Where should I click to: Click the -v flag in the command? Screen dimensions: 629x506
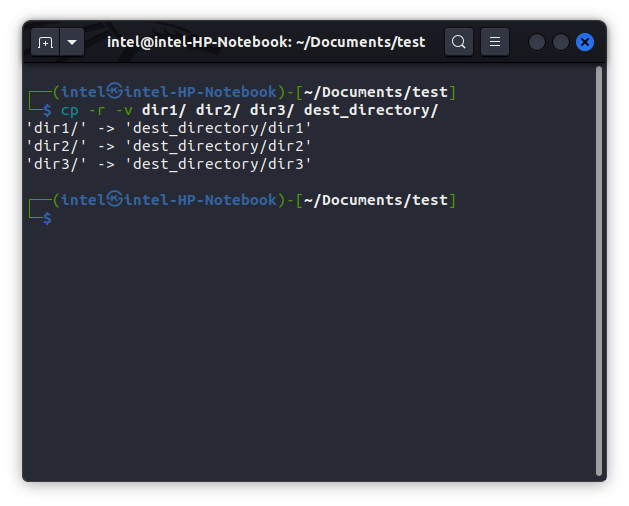pyautogui.click(x=125, y=110)
